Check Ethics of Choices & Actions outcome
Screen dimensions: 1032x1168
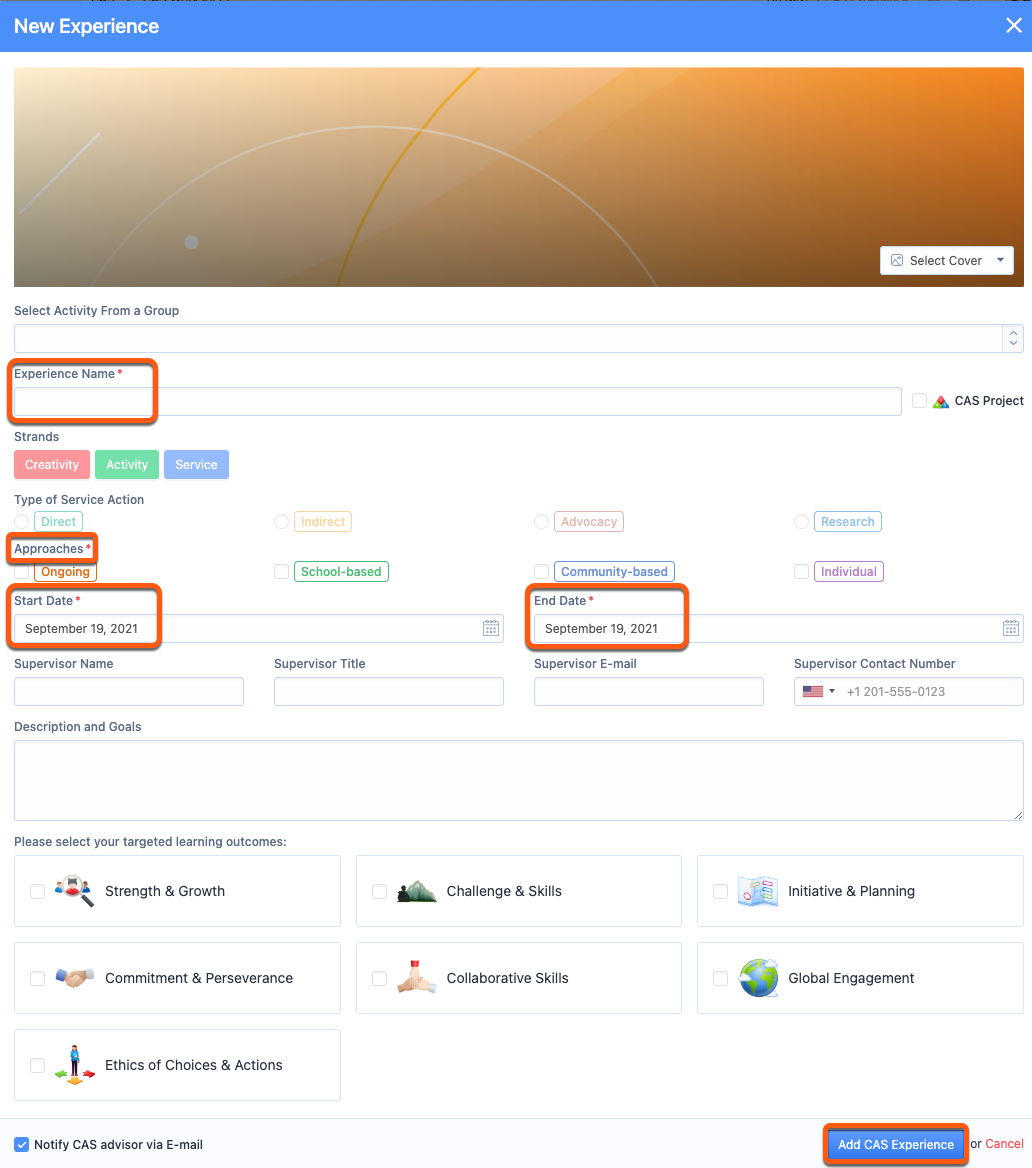[37, 1066]
